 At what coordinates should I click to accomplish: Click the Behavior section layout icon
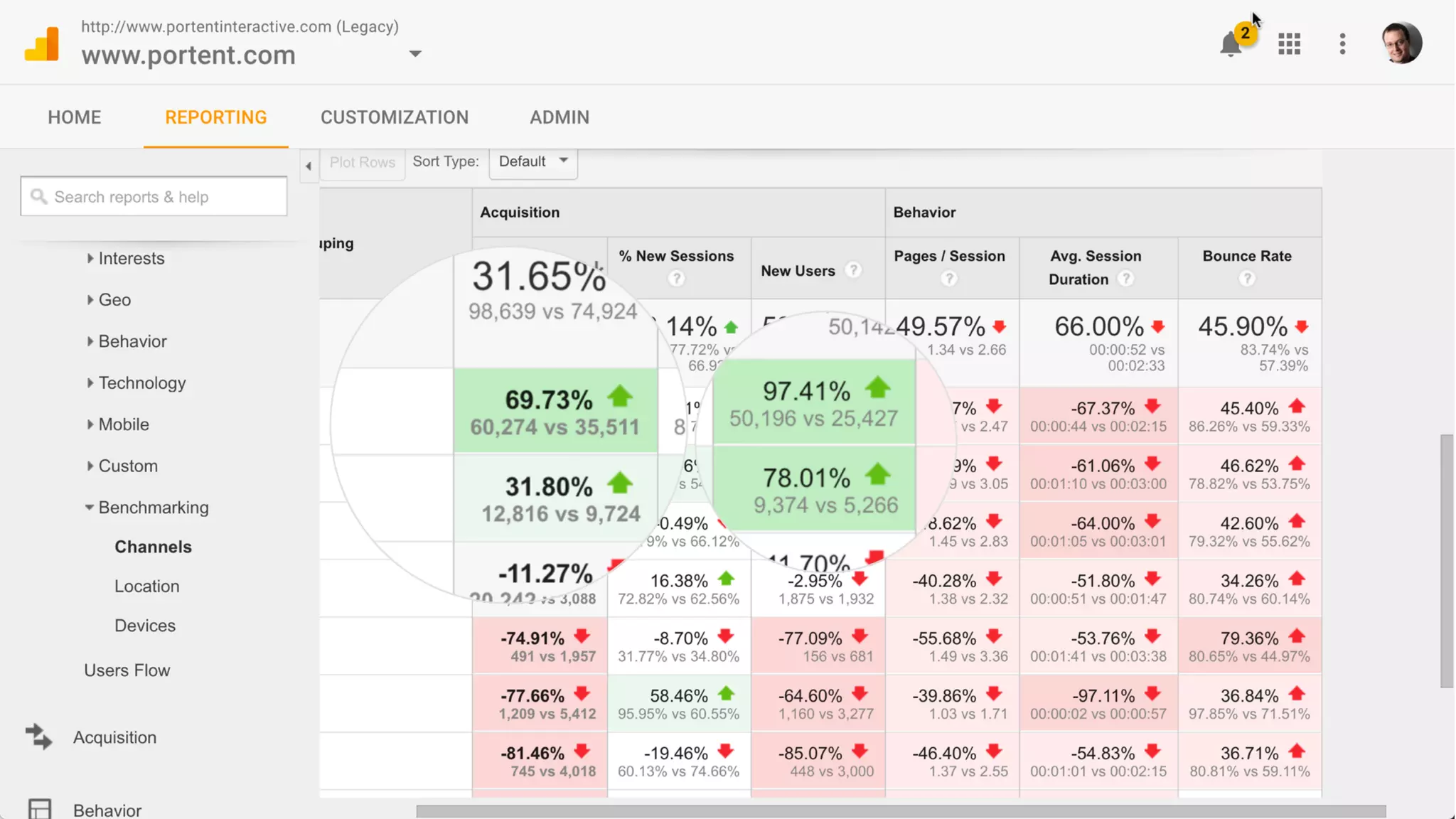pyautogui.click(x=40, y=809)
